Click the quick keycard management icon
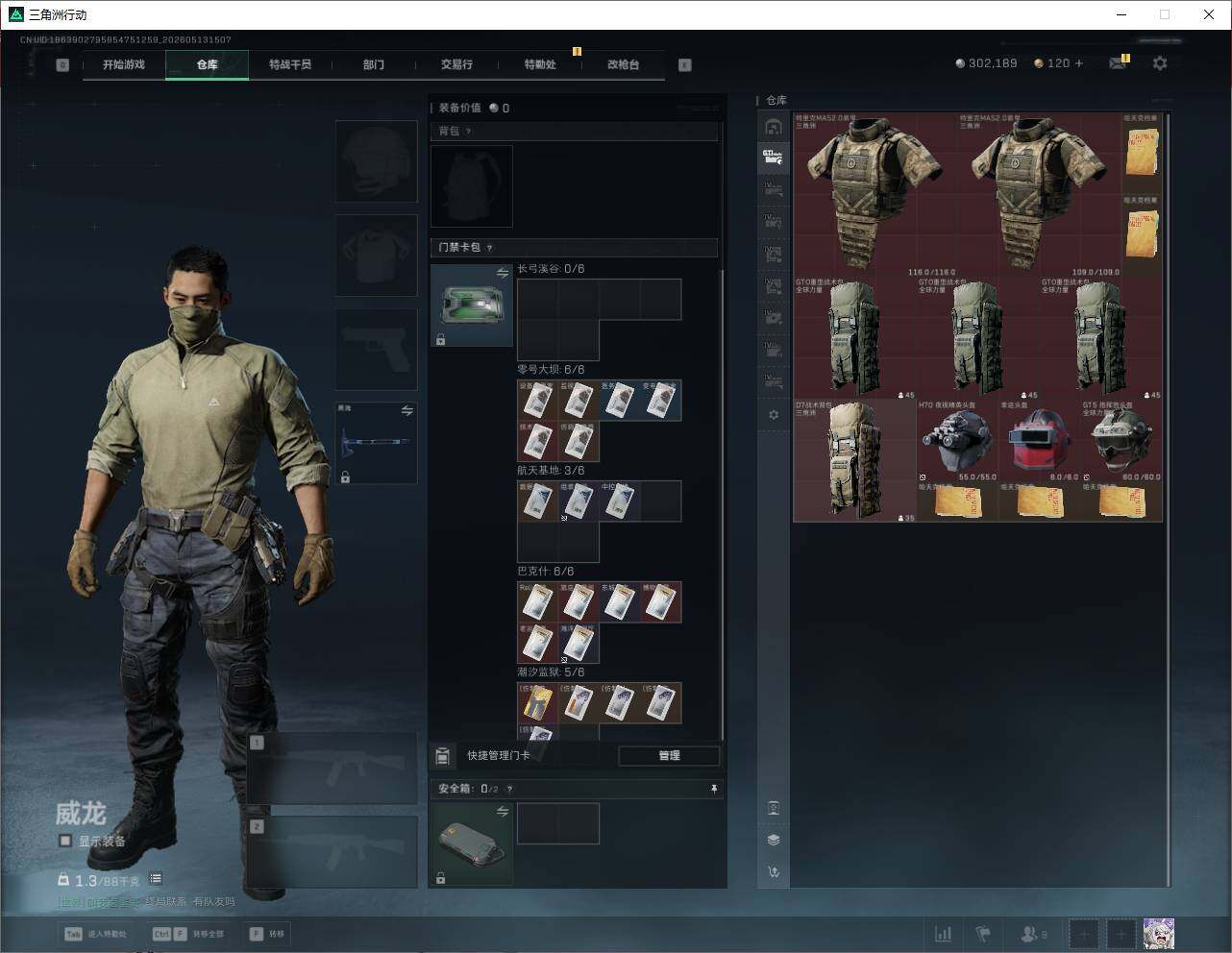The width and height of the screenshot is (1232, 953). click(x=442, y=756)
